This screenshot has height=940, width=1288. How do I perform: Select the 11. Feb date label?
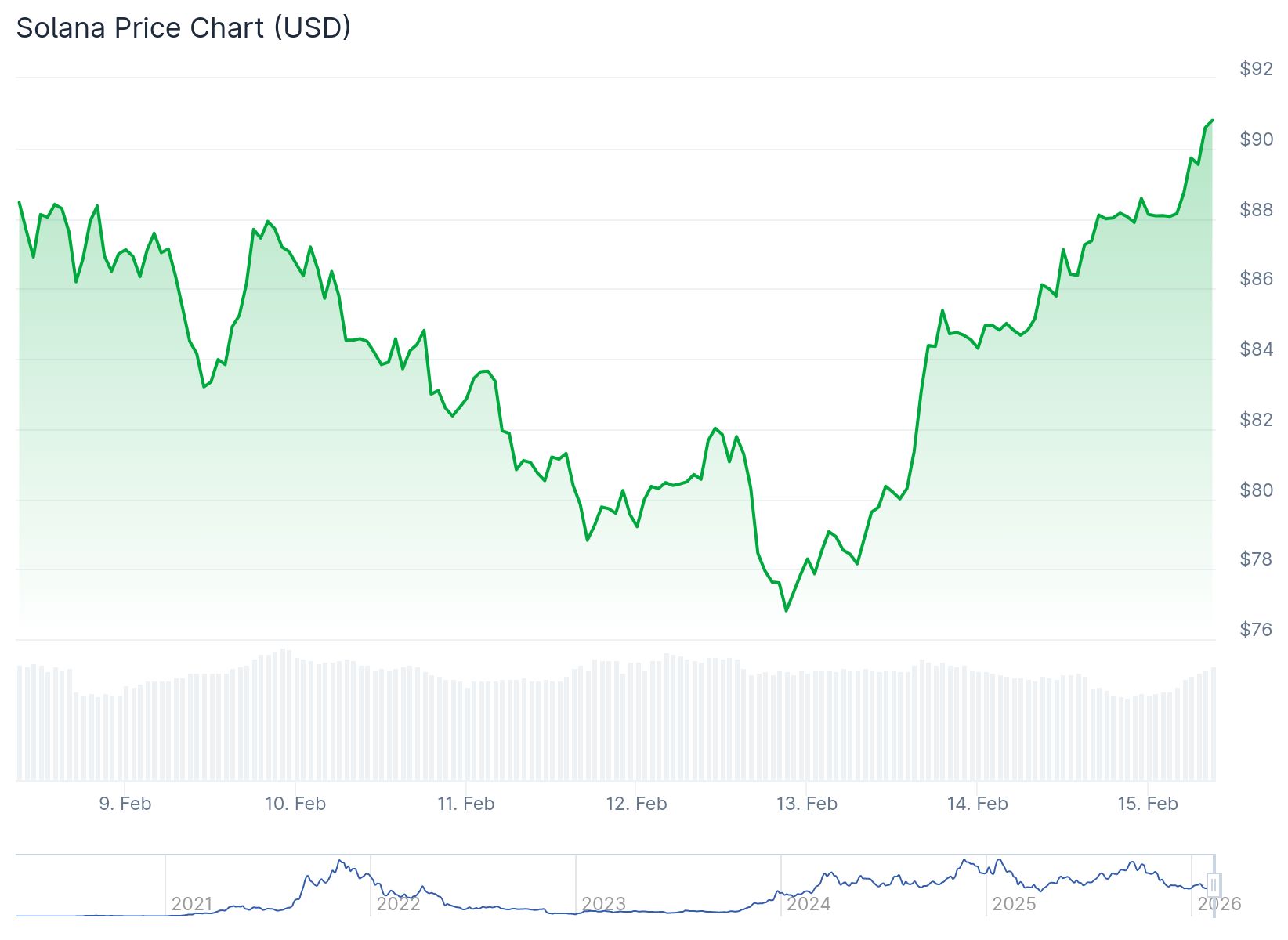point(466,804)
